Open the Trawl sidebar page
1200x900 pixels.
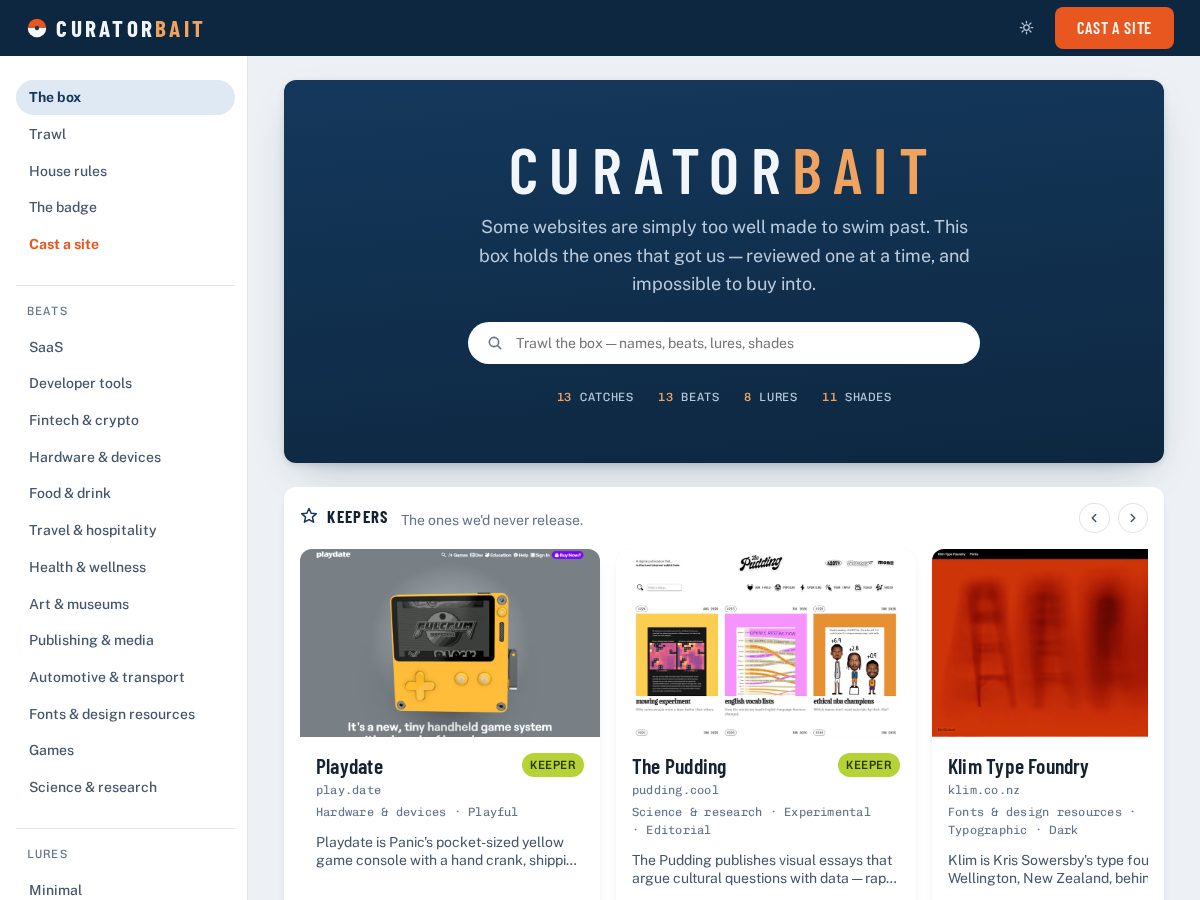tap(125, 134)
